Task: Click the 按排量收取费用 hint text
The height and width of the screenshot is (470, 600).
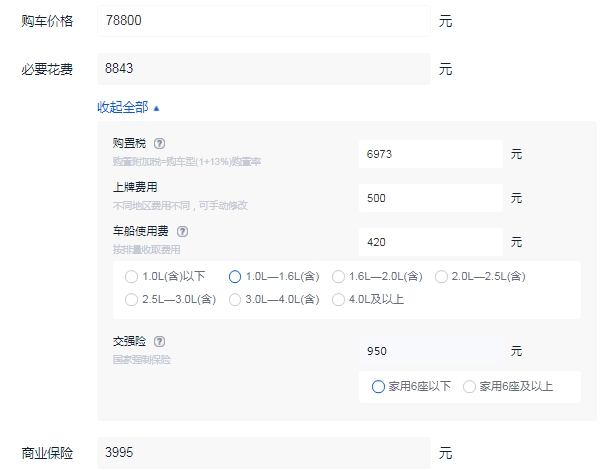Action: point(147,250)
